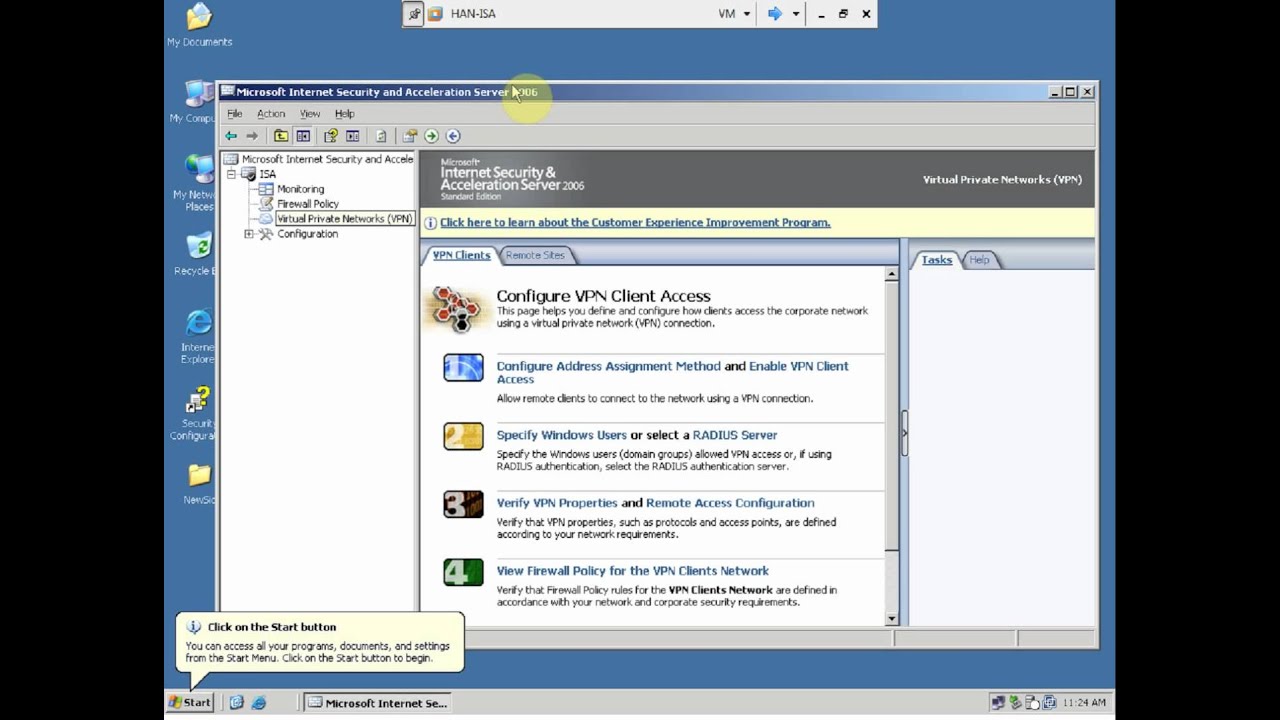Viewport: 1280px width, 720px height.
Task: Select Virtual Private Networks (VPN) tree node
Action: coord(344,219)
